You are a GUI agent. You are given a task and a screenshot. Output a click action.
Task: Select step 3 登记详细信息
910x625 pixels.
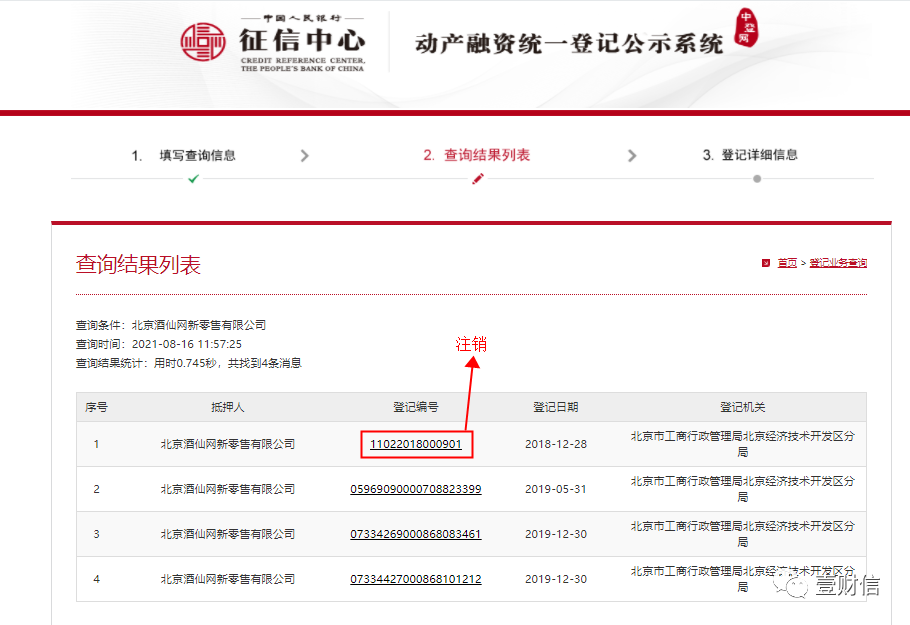point(750,155)
